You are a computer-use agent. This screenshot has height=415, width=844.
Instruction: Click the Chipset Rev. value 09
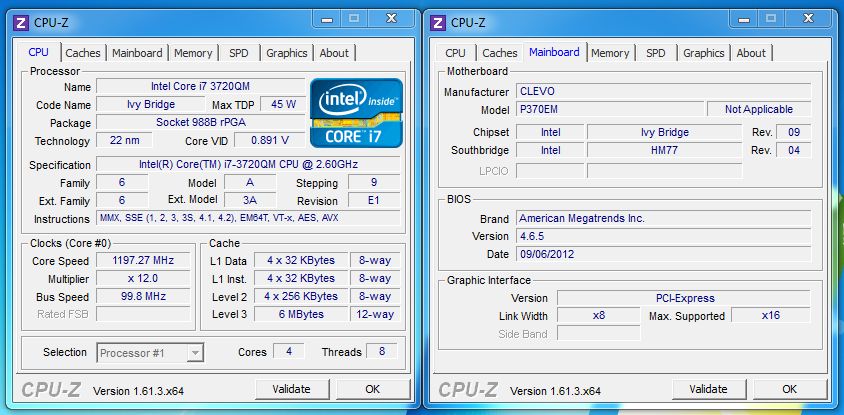pos(793,132)
